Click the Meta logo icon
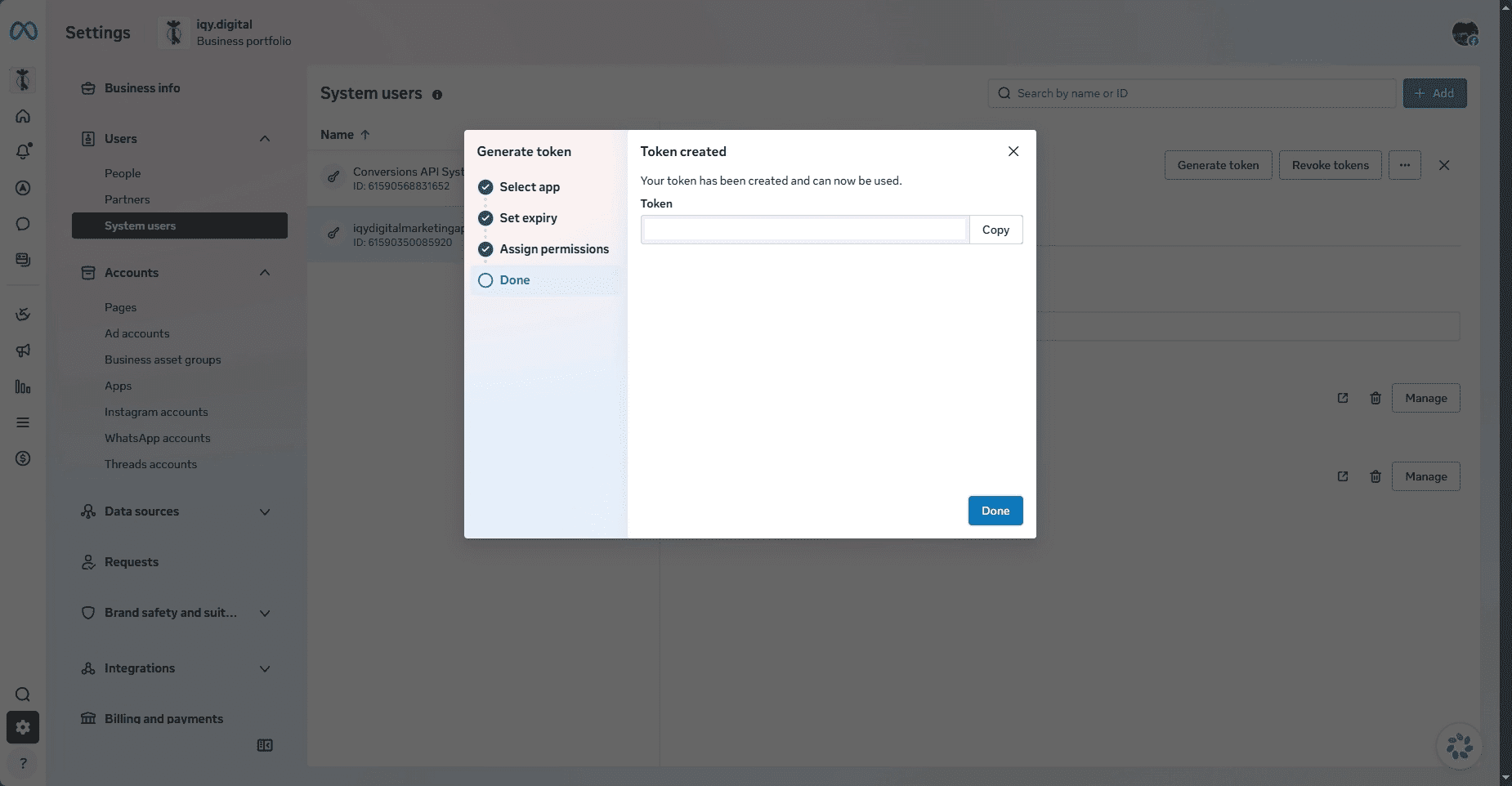 tap(24, 31)
